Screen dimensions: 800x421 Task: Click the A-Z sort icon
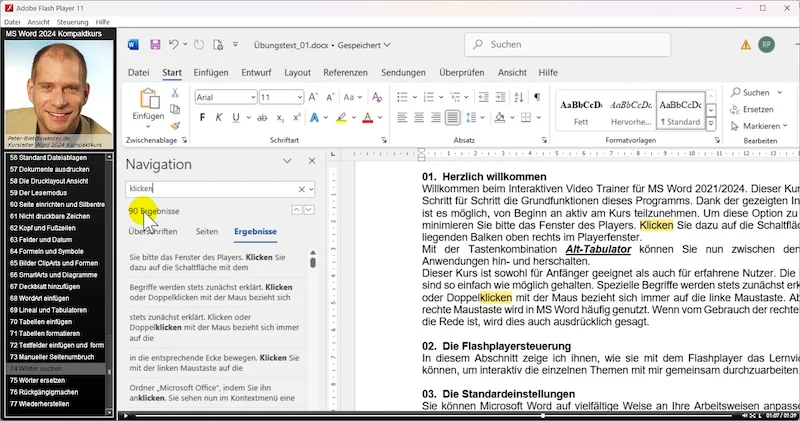pyautogui.click(x=519, y=97)
